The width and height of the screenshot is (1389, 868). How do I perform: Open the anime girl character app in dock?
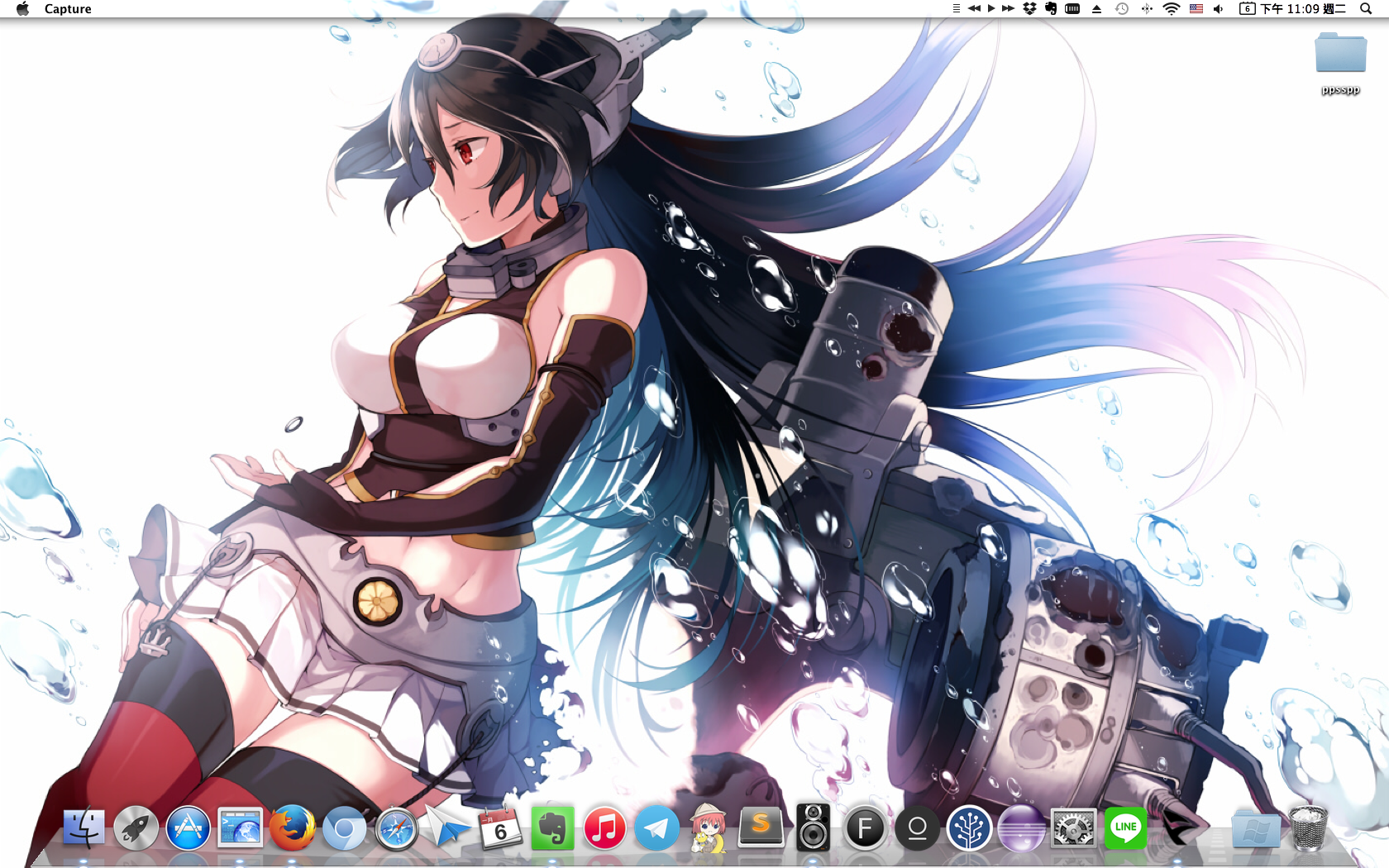point(709,828)
